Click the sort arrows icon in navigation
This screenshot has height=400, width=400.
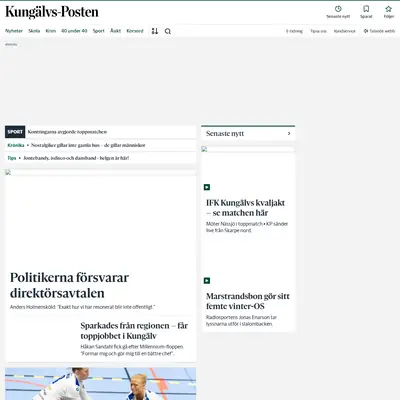[155, 31]
